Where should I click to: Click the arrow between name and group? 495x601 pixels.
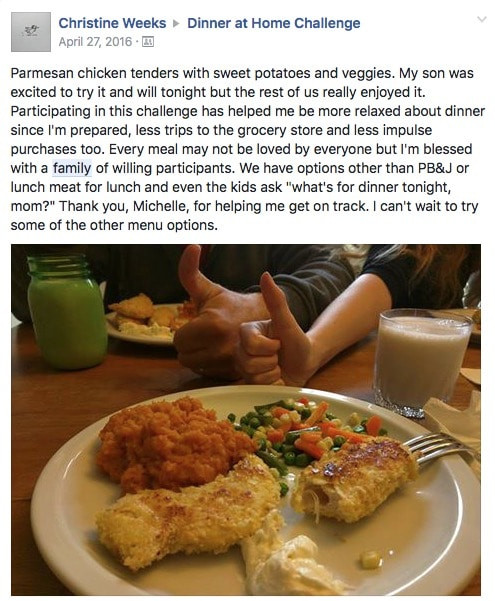click(176, 24)
